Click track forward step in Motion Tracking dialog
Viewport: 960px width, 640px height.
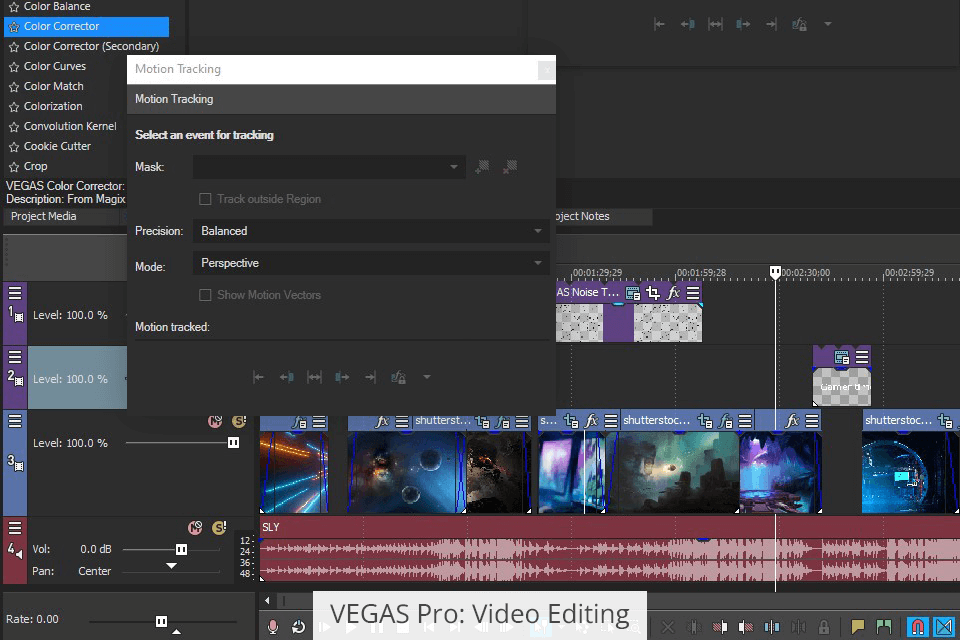click(x=342, y=377)
